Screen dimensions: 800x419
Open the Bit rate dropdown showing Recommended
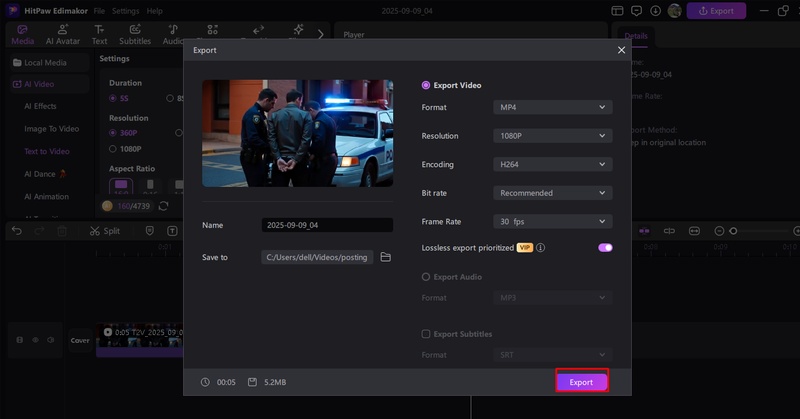pyautogui.click(x=553, y=193)
